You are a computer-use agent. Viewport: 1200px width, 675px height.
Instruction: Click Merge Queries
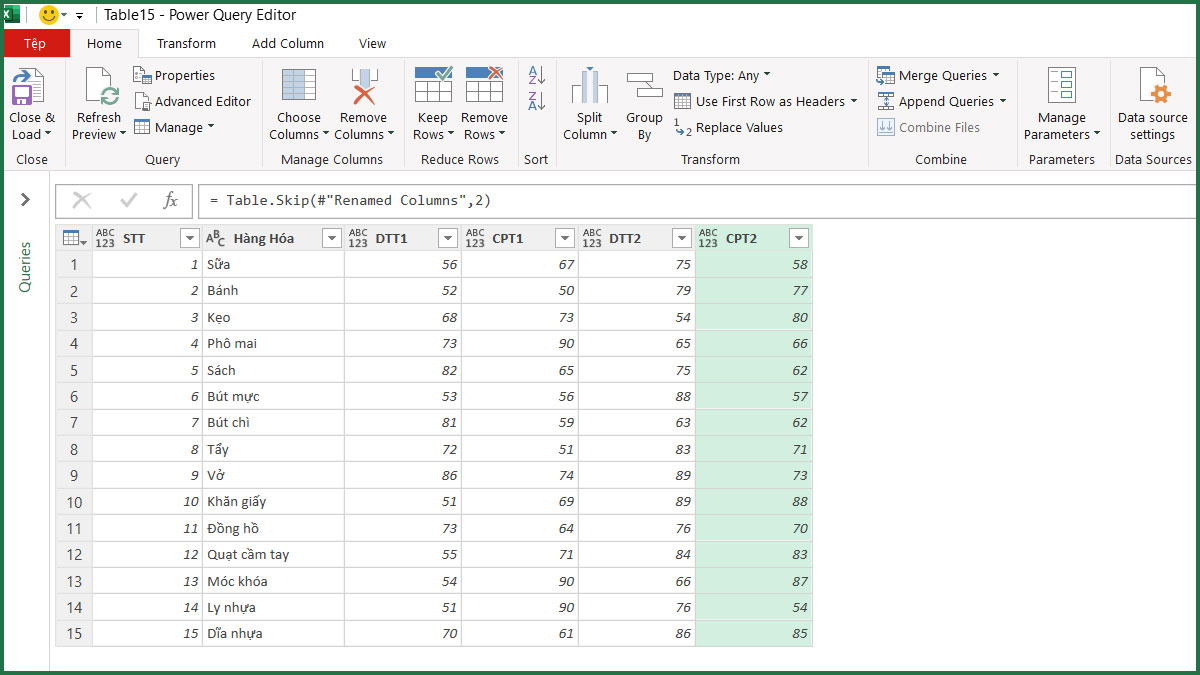pyautogui.click(x=938, y=74)
